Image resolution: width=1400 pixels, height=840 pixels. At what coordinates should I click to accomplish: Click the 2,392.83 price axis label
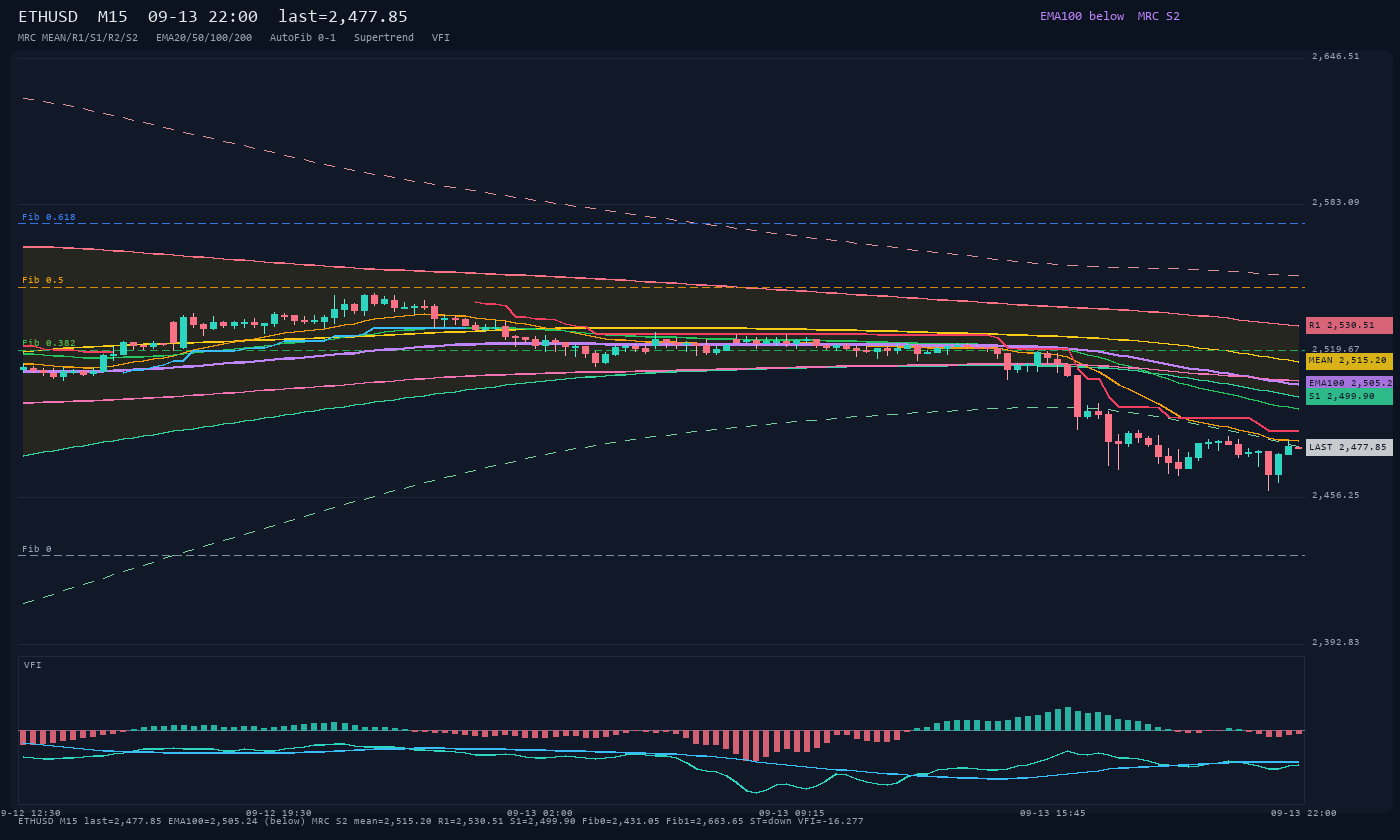[1336, 642]
